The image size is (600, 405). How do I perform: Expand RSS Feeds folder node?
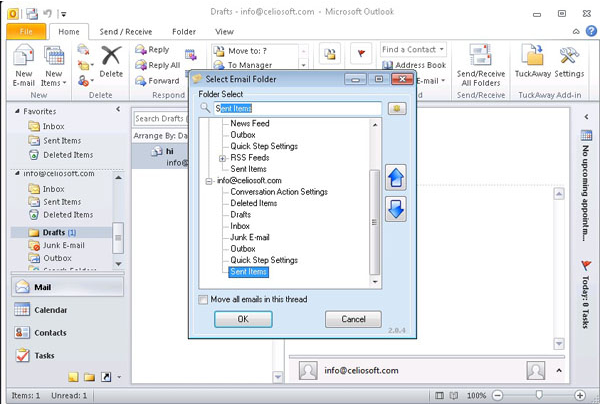222,158
